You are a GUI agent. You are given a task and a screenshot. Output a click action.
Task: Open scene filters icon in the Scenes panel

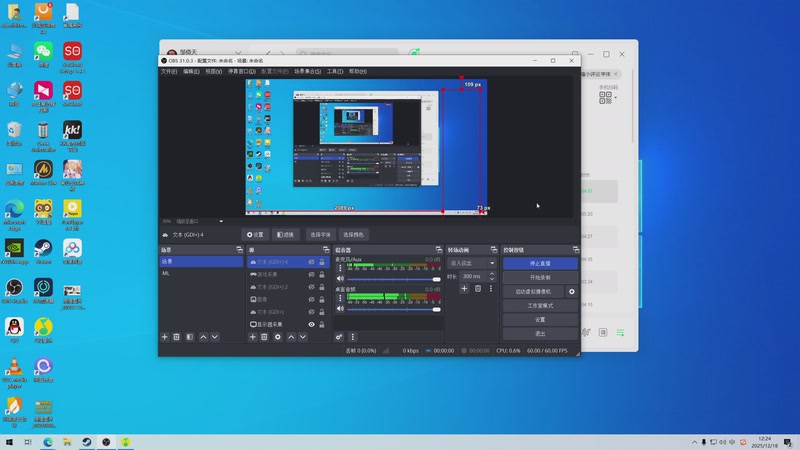190,337
